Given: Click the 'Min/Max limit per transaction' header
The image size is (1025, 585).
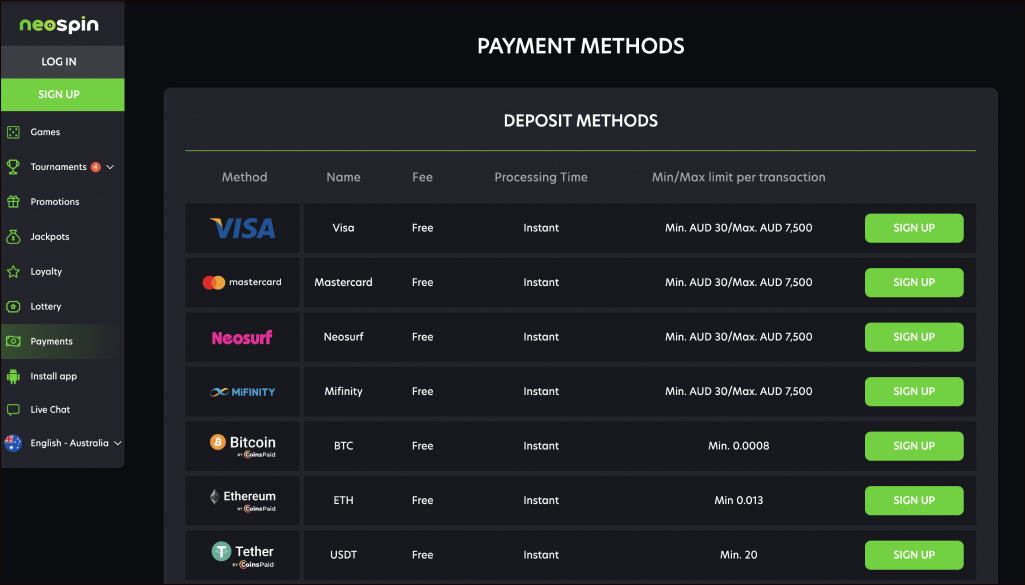Looking at the screenshot, I should point(739,177).
